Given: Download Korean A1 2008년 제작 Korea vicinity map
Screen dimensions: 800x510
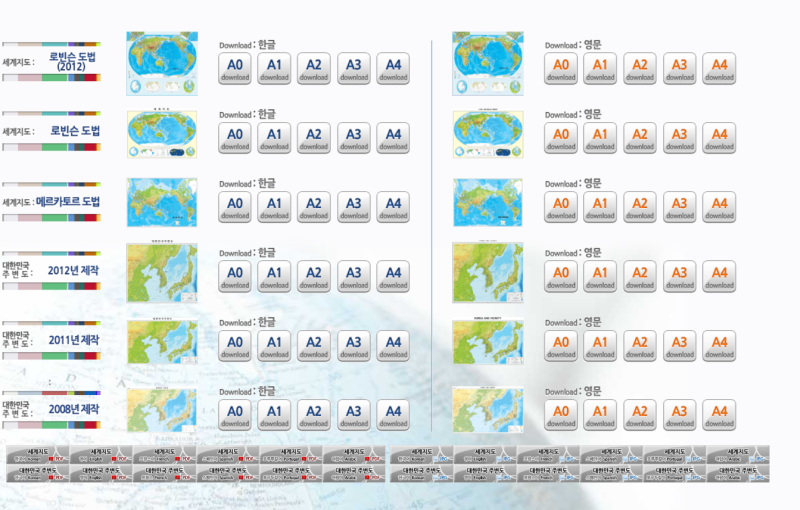Looking at the screenshot, I should tap(274, 415).
